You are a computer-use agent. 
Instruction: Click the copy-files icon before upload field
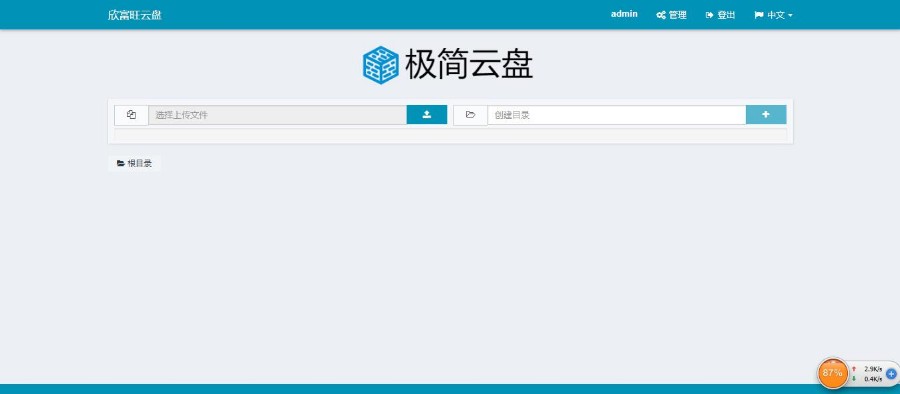coord(131,114)
